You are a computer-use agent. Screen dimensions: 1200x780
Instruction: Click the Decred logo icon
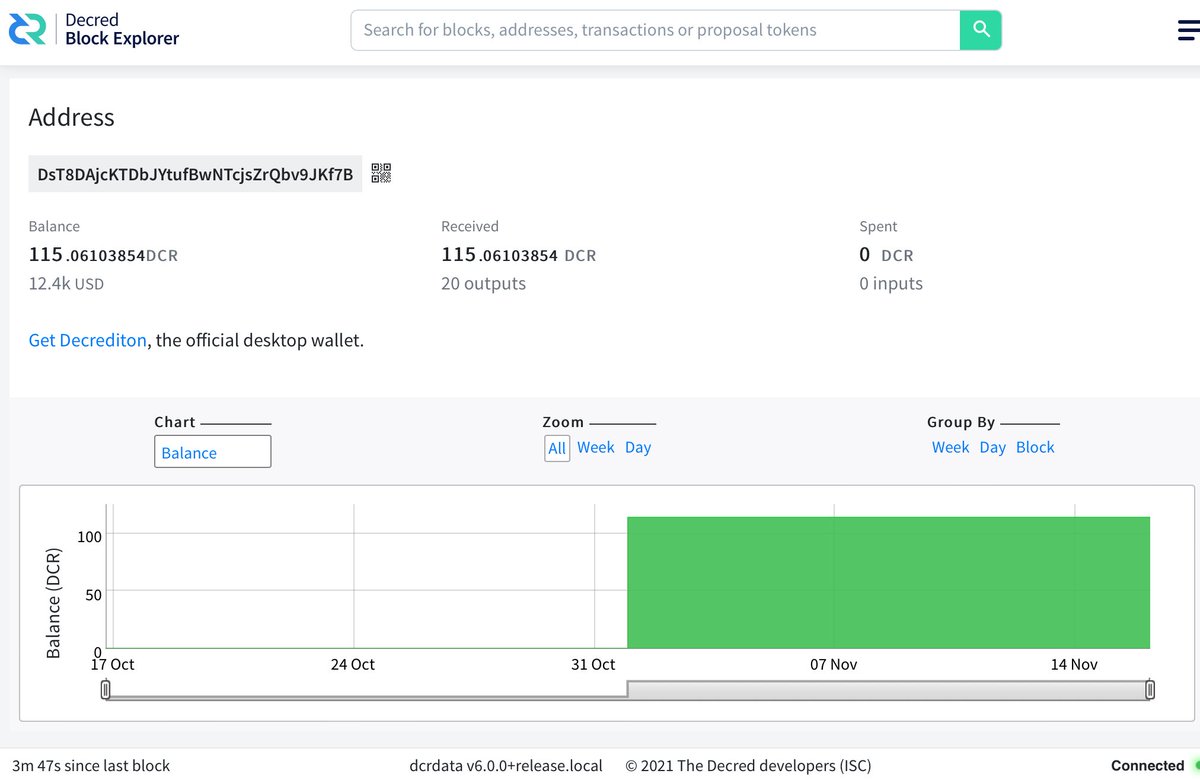pos(28,30)
